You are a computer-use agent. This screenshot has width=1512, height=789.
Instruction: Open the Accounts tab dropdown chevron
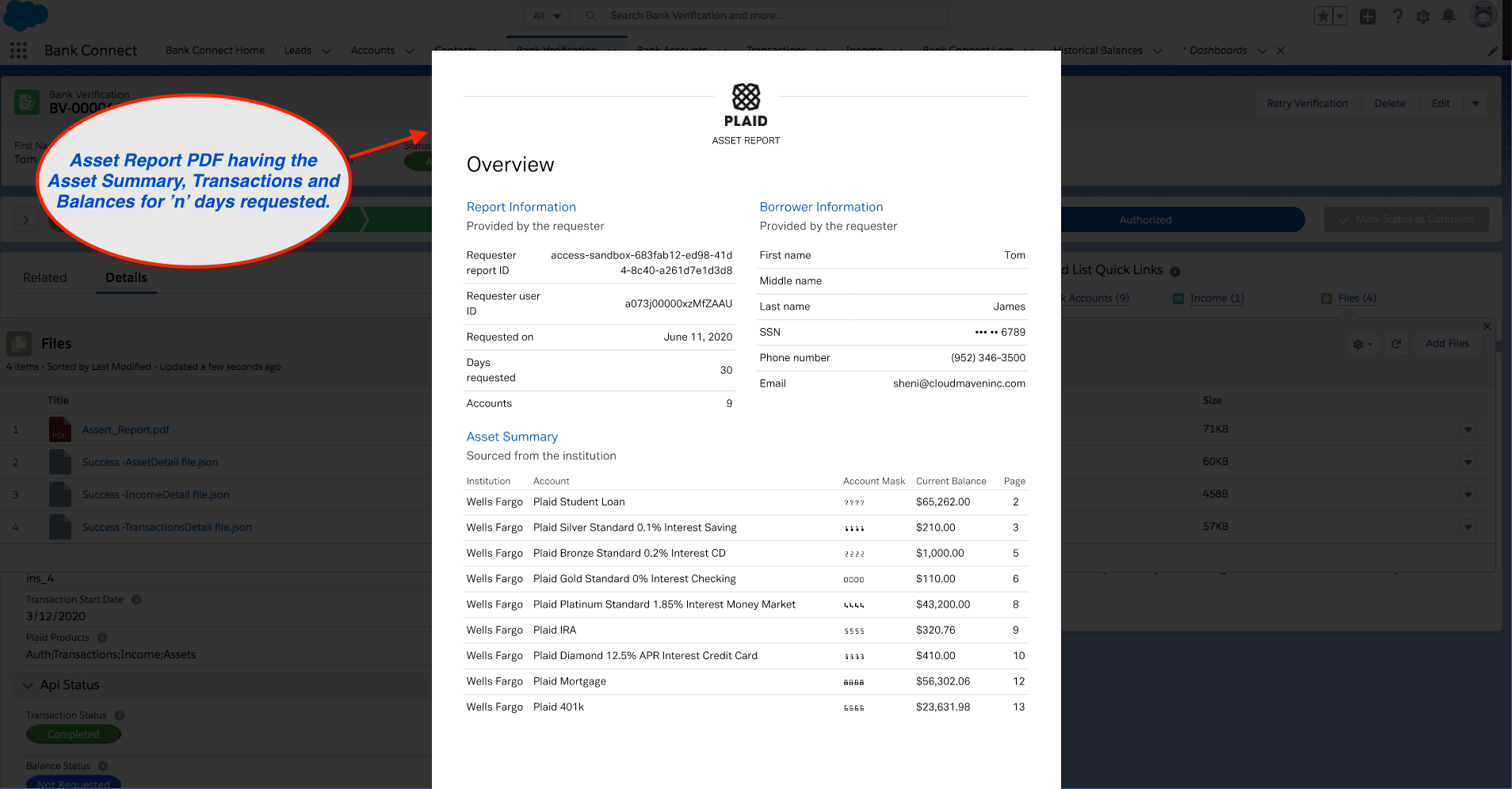(409, 51)
